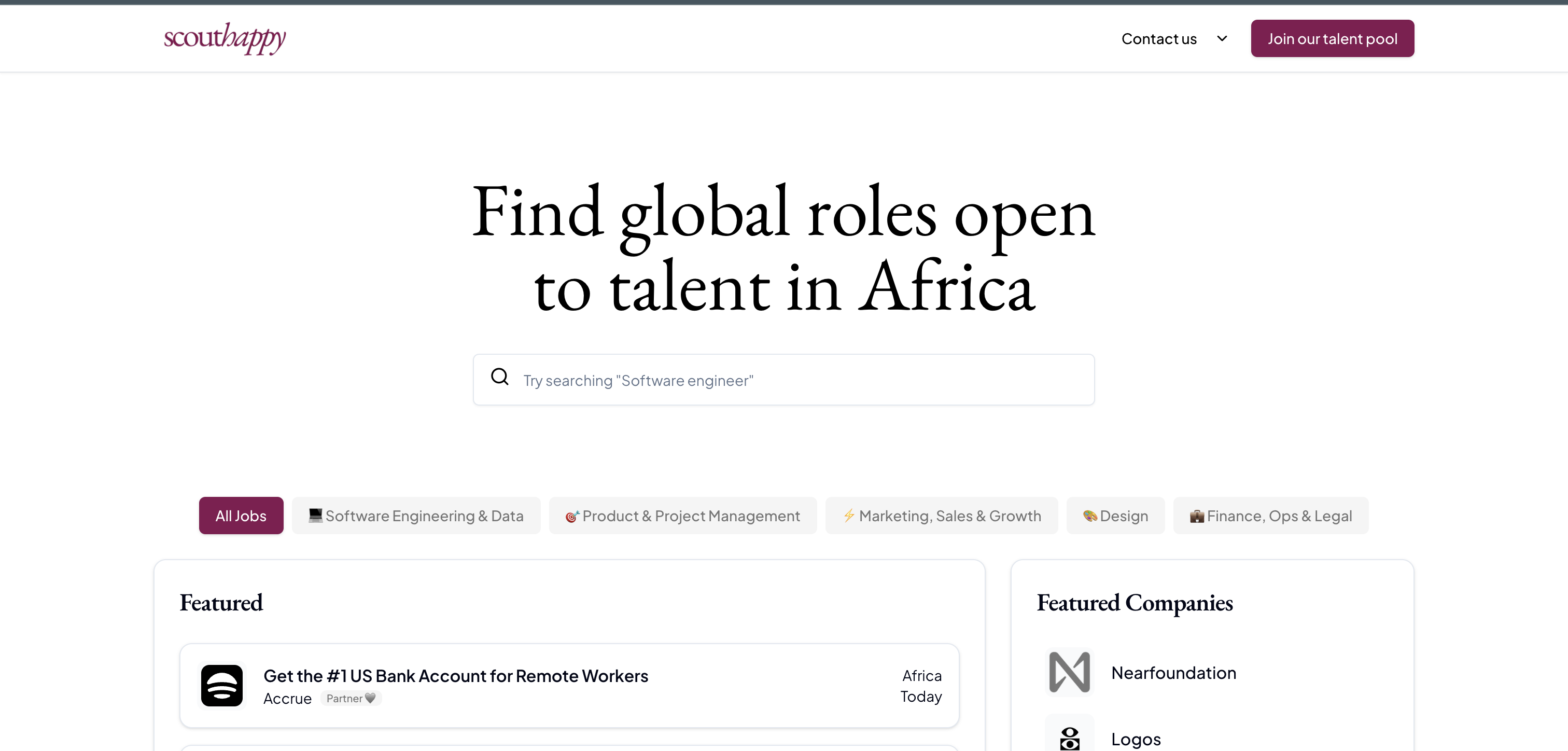Click the Featured Companies heading
1568x751 pixels.
pos(1135,602)
